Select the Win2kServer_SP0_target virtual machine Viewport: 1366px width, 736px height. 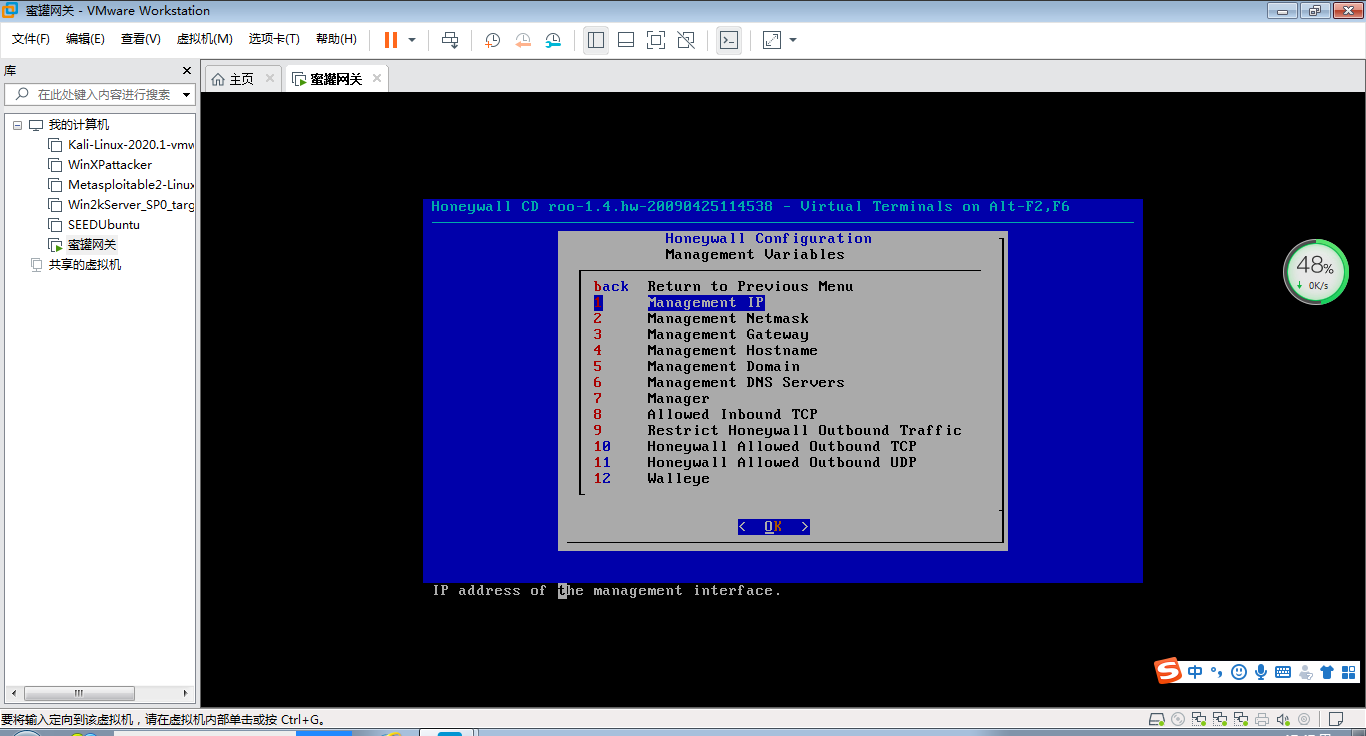click(131, 205)
